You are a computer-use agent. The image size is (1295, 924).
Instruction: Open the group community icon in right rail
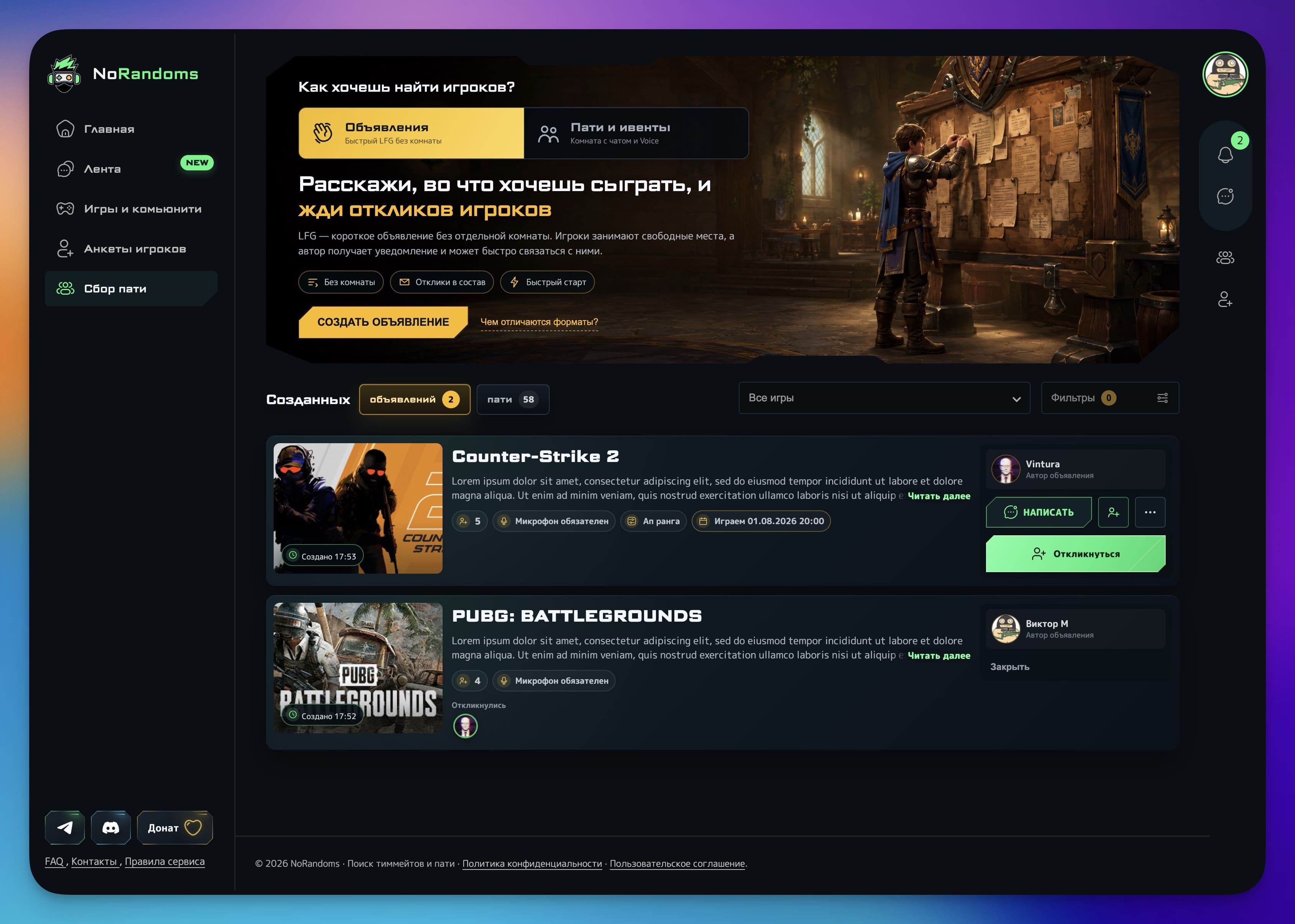pyautogui.click(x=1225, y=258)
